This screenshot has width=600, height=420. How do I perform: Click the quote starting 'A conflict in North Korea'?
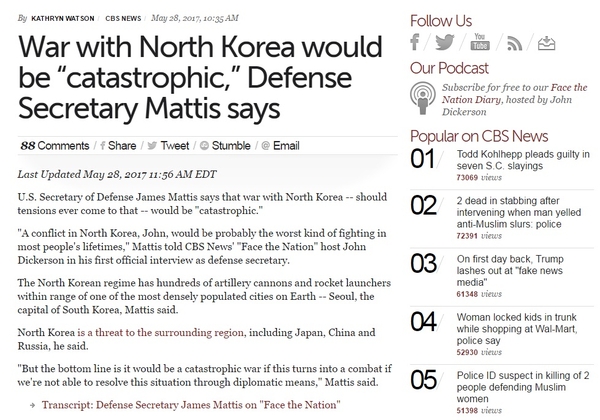(x=202, y=247)
